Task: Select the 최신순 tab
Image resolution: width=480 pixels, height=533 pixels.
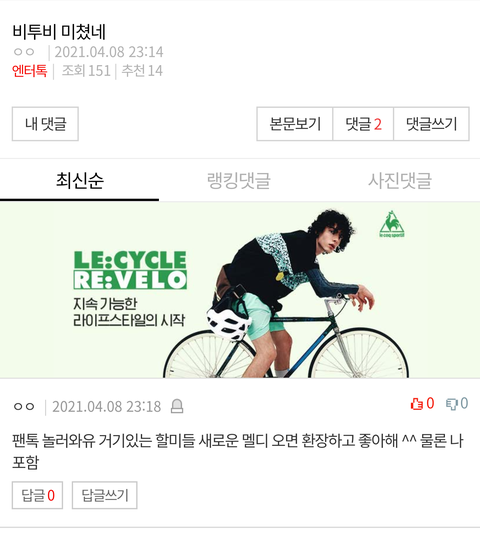Action: point(80,180)
